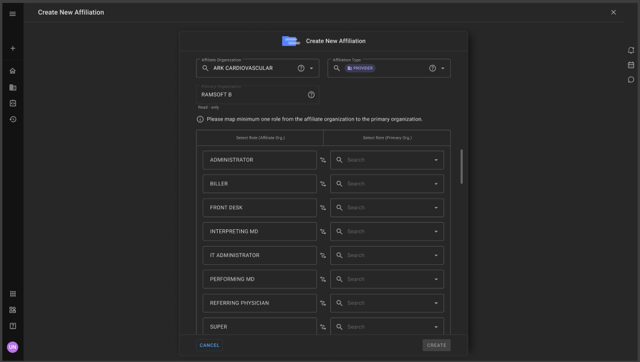
Task: Click help icon in Affiliation Type field
Action: pyautogui.click(x=432, y=68)
